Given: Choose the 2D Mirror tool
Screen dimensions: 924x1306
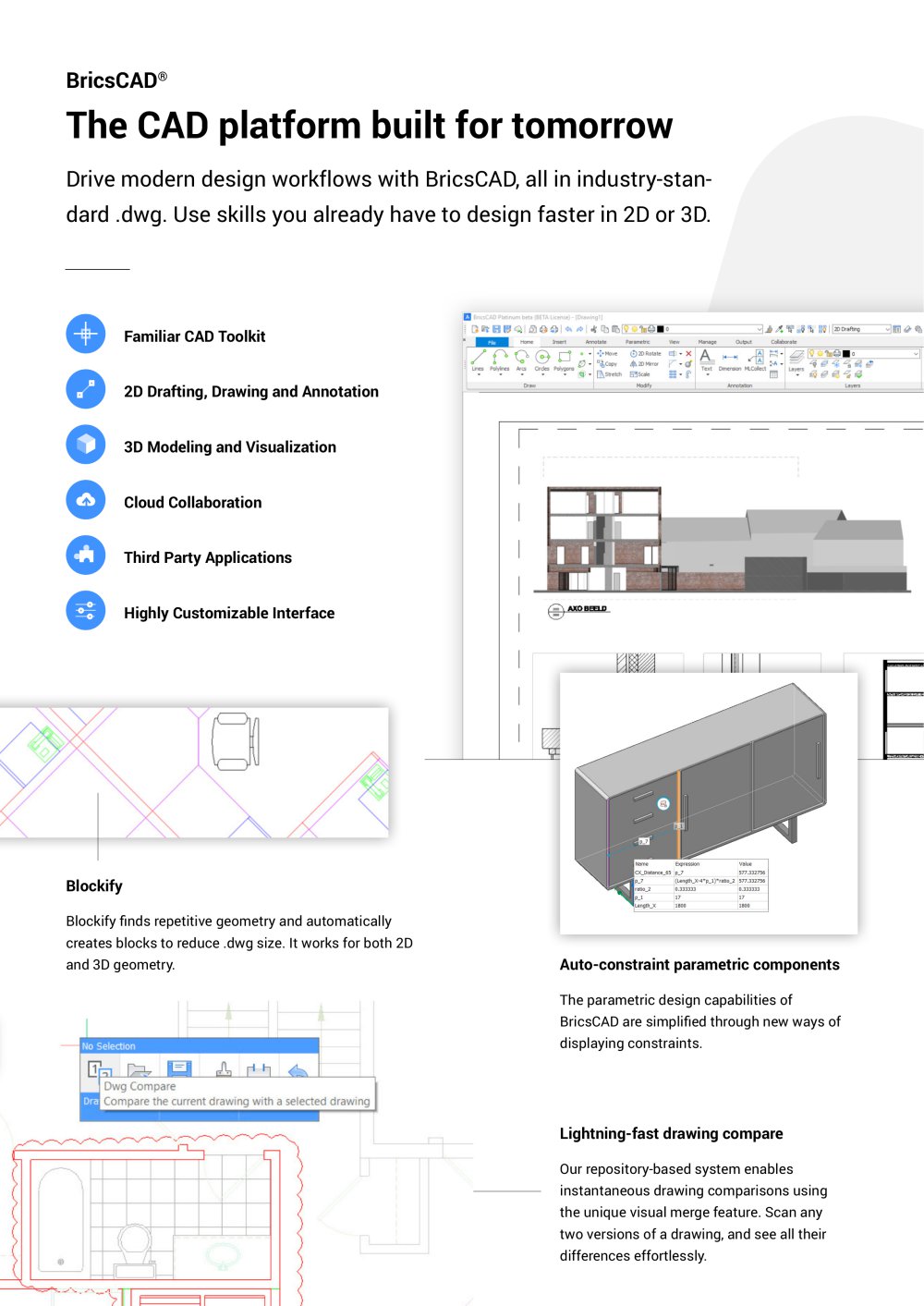Looking at the screenshot, I should pos(644,364).
